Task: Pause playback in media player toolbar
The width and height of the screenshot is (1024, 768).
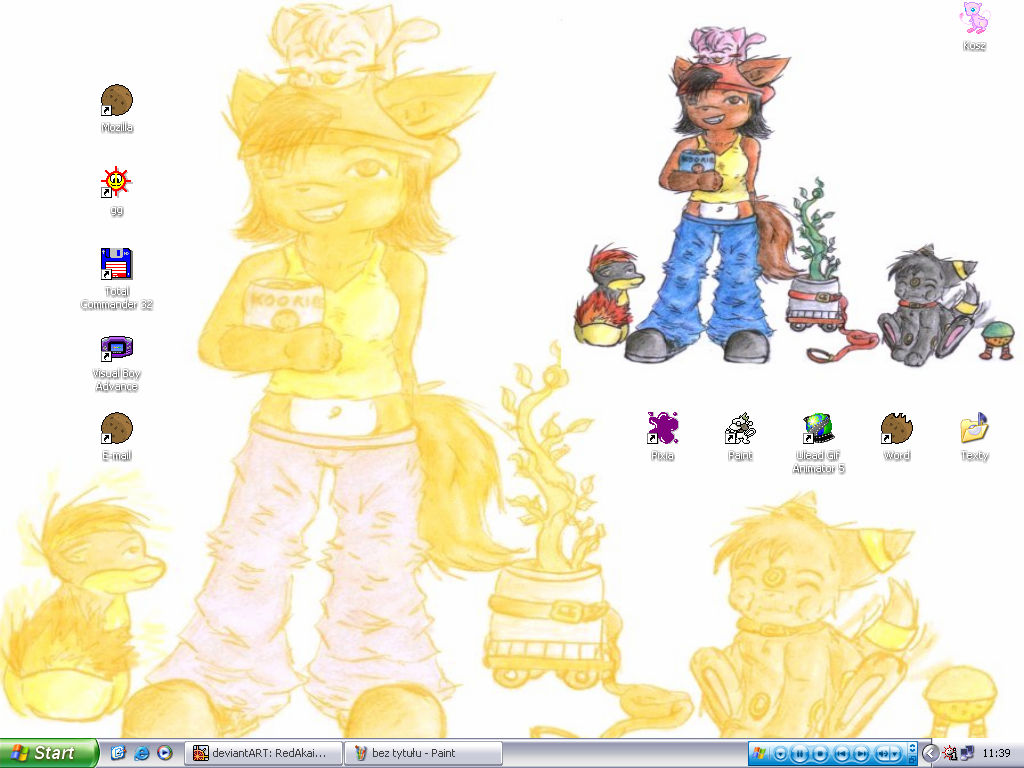Action: (x=800, y=754)
